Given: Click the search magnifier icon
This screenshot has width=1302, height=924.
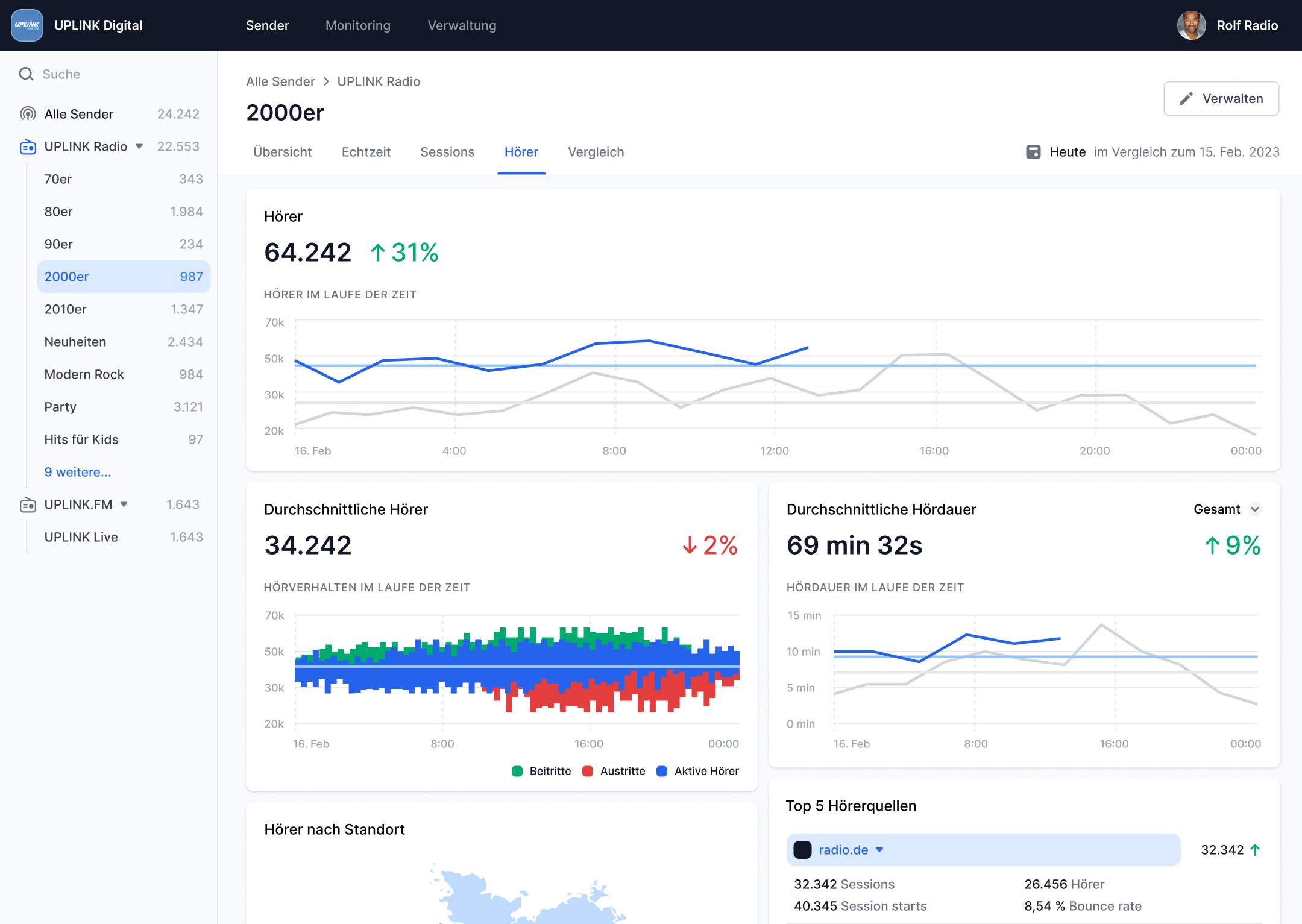Looking at the screenshot, I should point(26,74).
